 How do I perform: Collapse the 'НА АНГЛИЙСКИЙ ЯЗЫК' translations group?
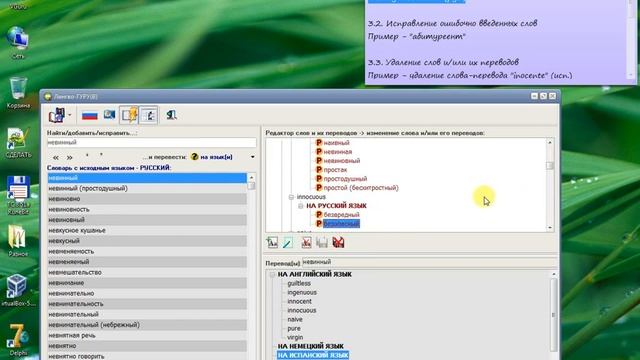[x=272, y=275]
